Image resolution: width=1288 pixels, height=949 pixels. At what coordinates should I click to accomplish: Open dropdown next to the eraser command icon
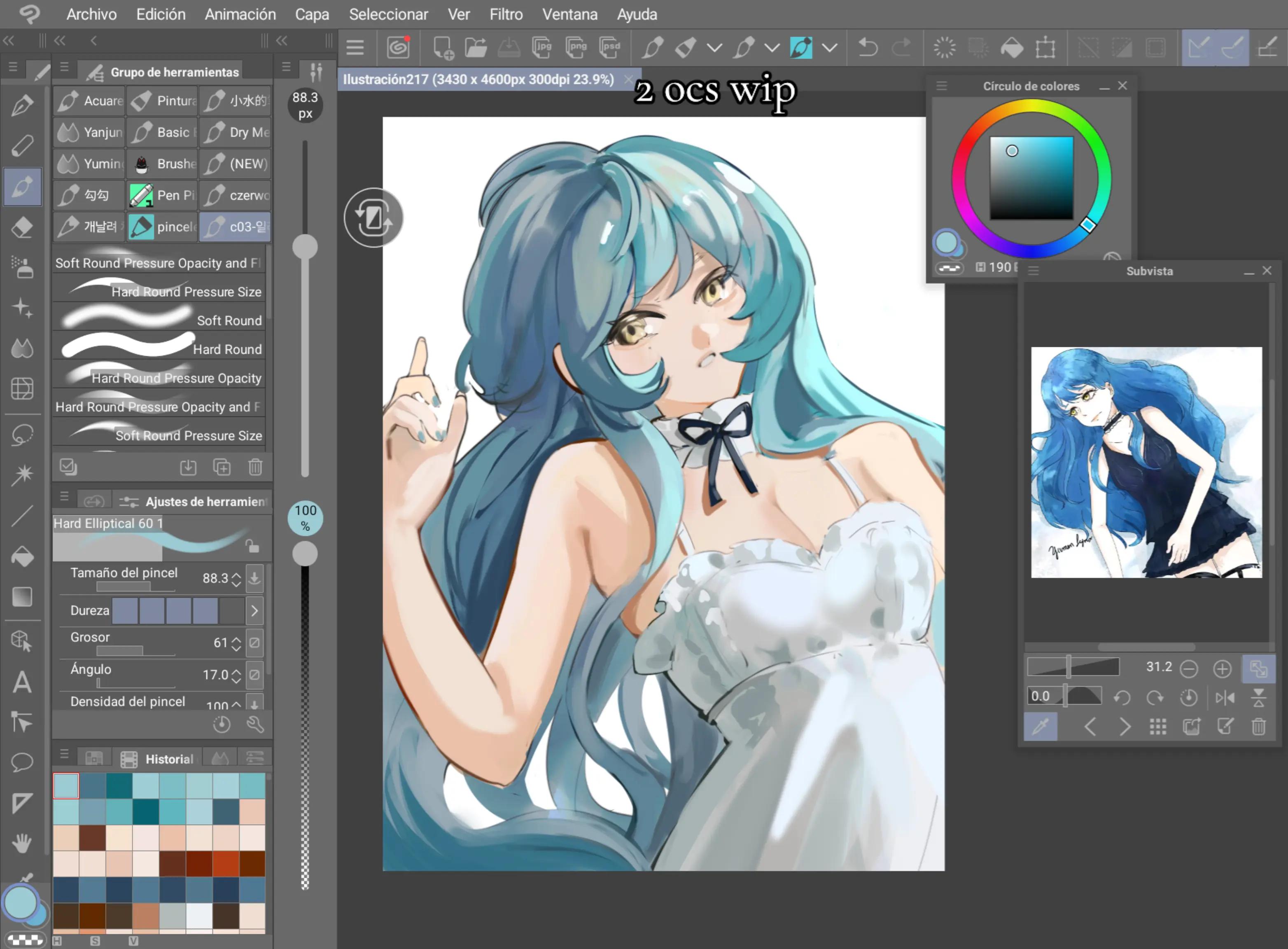(714, 48)
